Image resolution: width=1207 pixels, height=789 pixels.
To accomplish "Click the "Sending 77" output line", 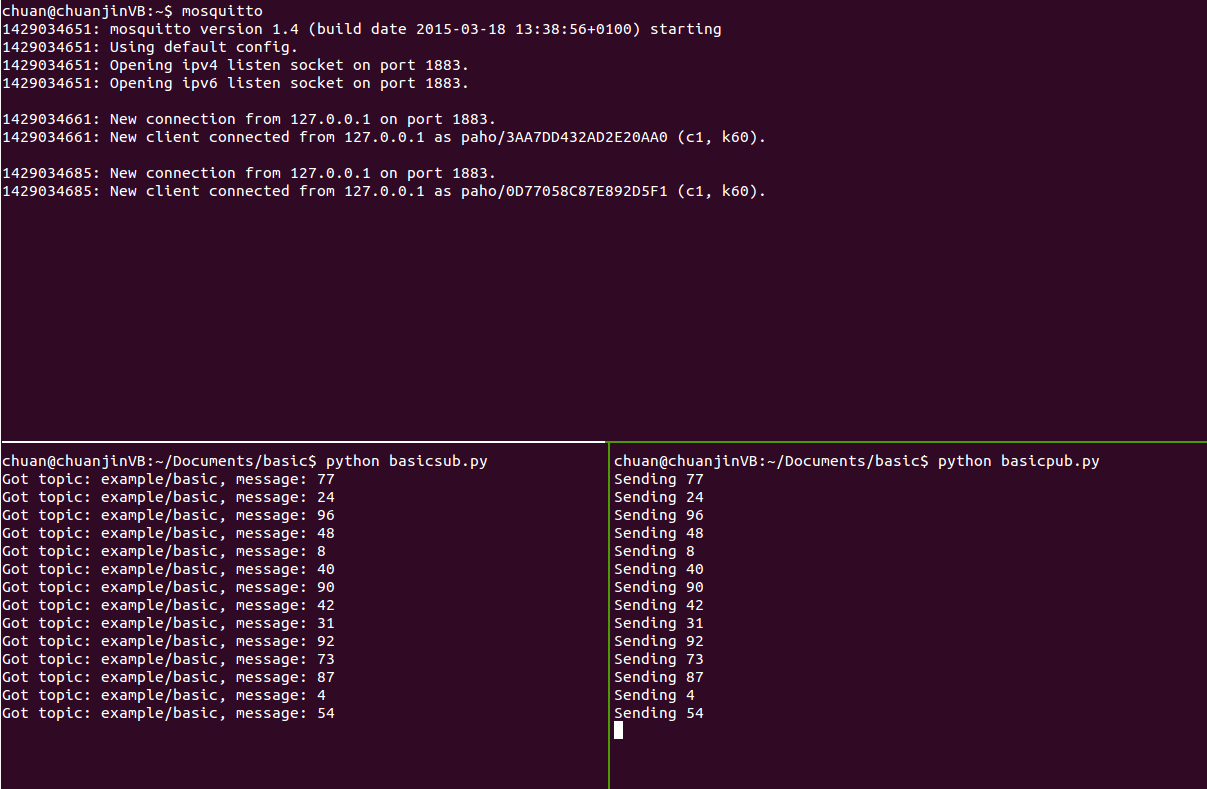I will [x=658, y=479].
